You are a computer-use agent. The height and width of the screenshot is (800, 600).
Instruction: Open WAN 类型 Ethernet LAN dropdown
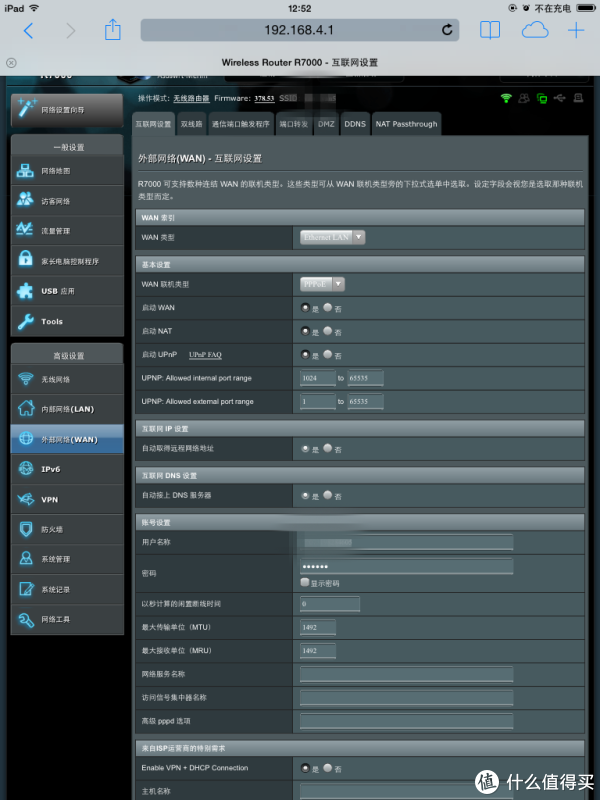pos(333,237)
